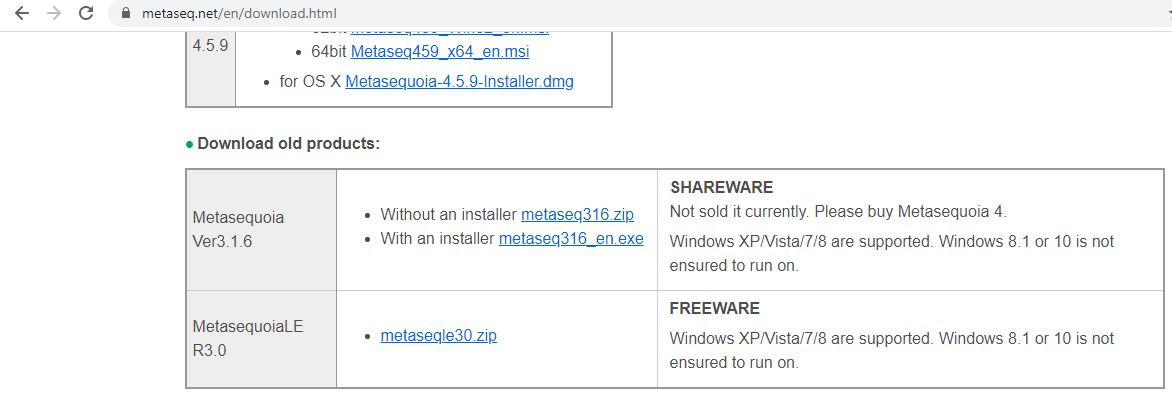1172x397 pixels.
Task: Reload the page with the refresh icon
Action: [86, 13]
